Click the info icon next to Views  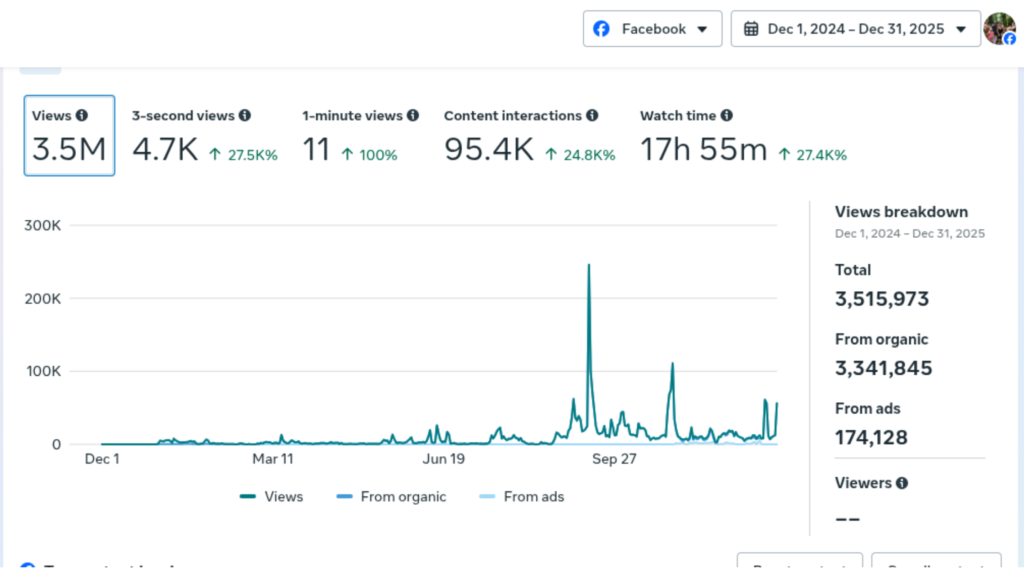pos(82,116)
